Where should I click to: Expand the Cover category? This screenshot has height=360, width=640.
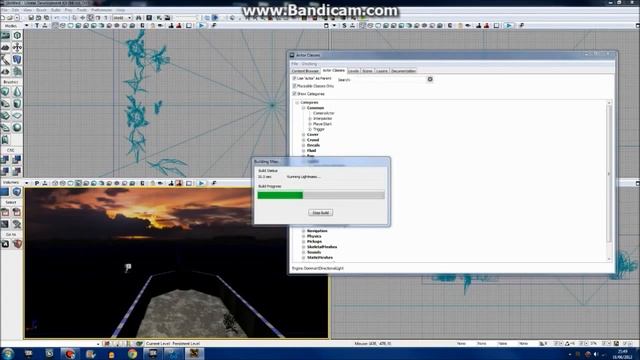(x=303, y=134)
